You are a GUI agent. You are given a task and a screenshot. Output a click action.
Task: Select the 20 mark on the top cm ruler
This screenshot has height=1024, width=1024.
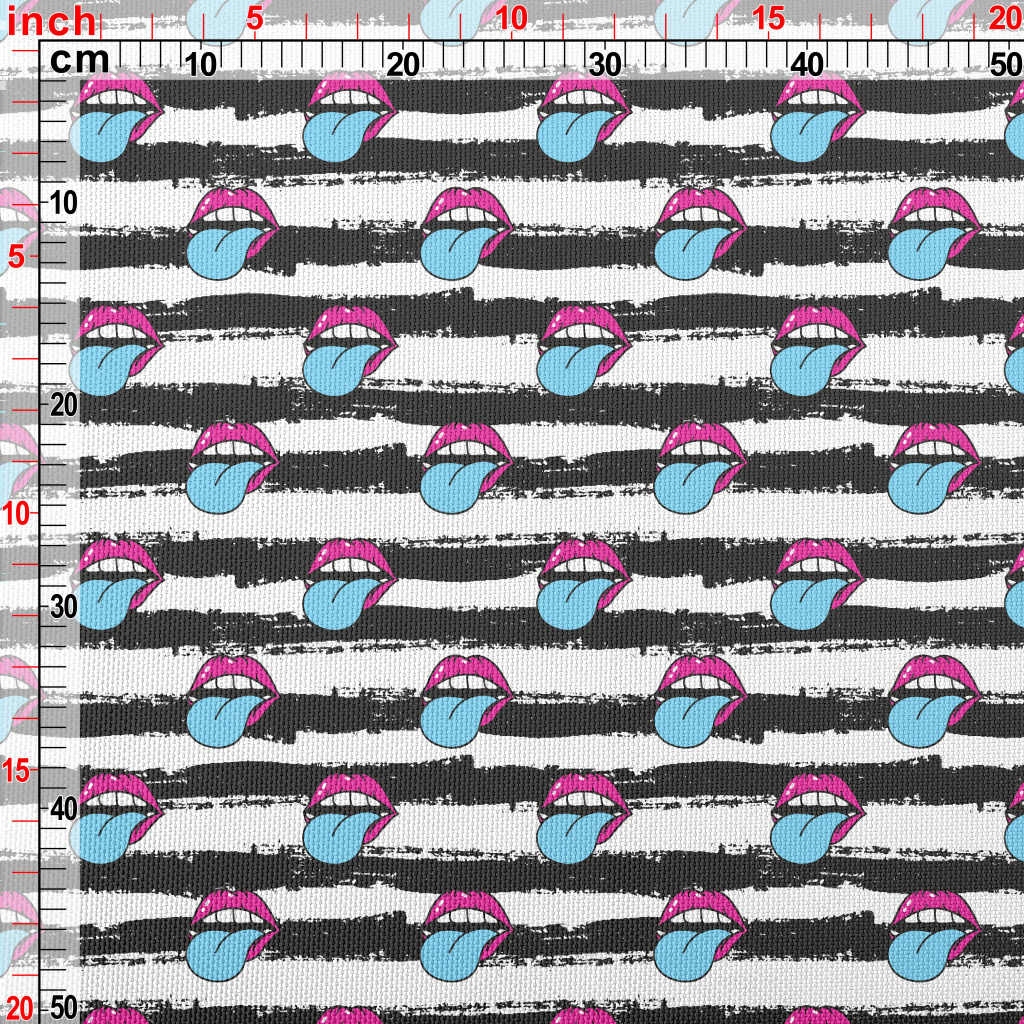pyautogui.click(x=403, y=66)
